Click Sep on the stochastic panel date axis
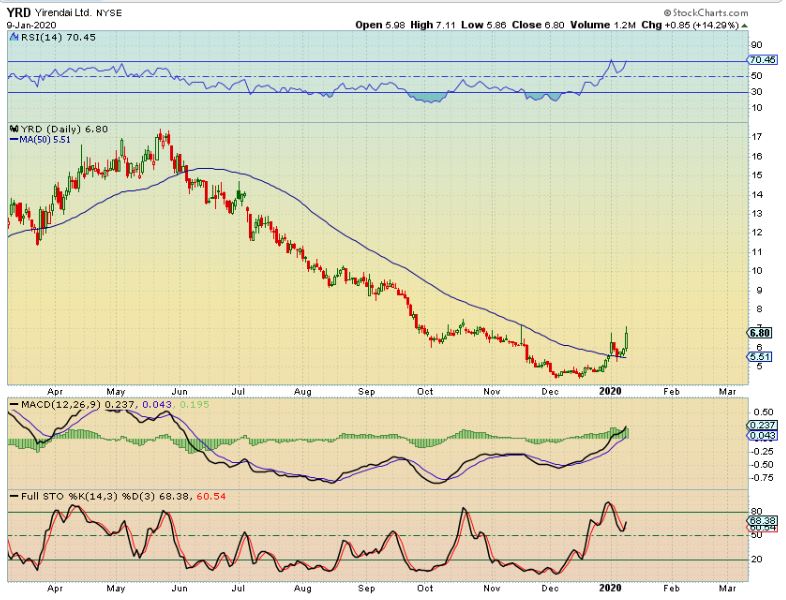The height and width of the screenshot is (600, 786). coord(366,588)
